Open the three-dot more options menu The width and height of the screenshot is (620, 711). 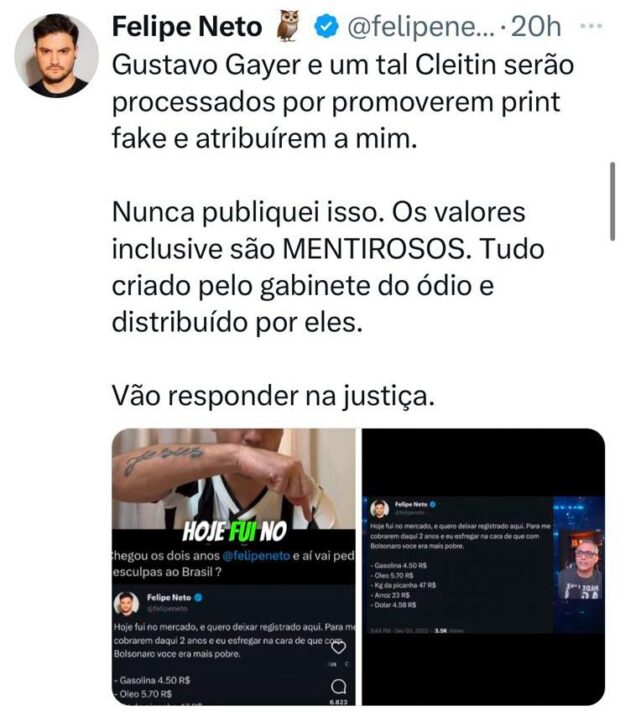[591, 26]
